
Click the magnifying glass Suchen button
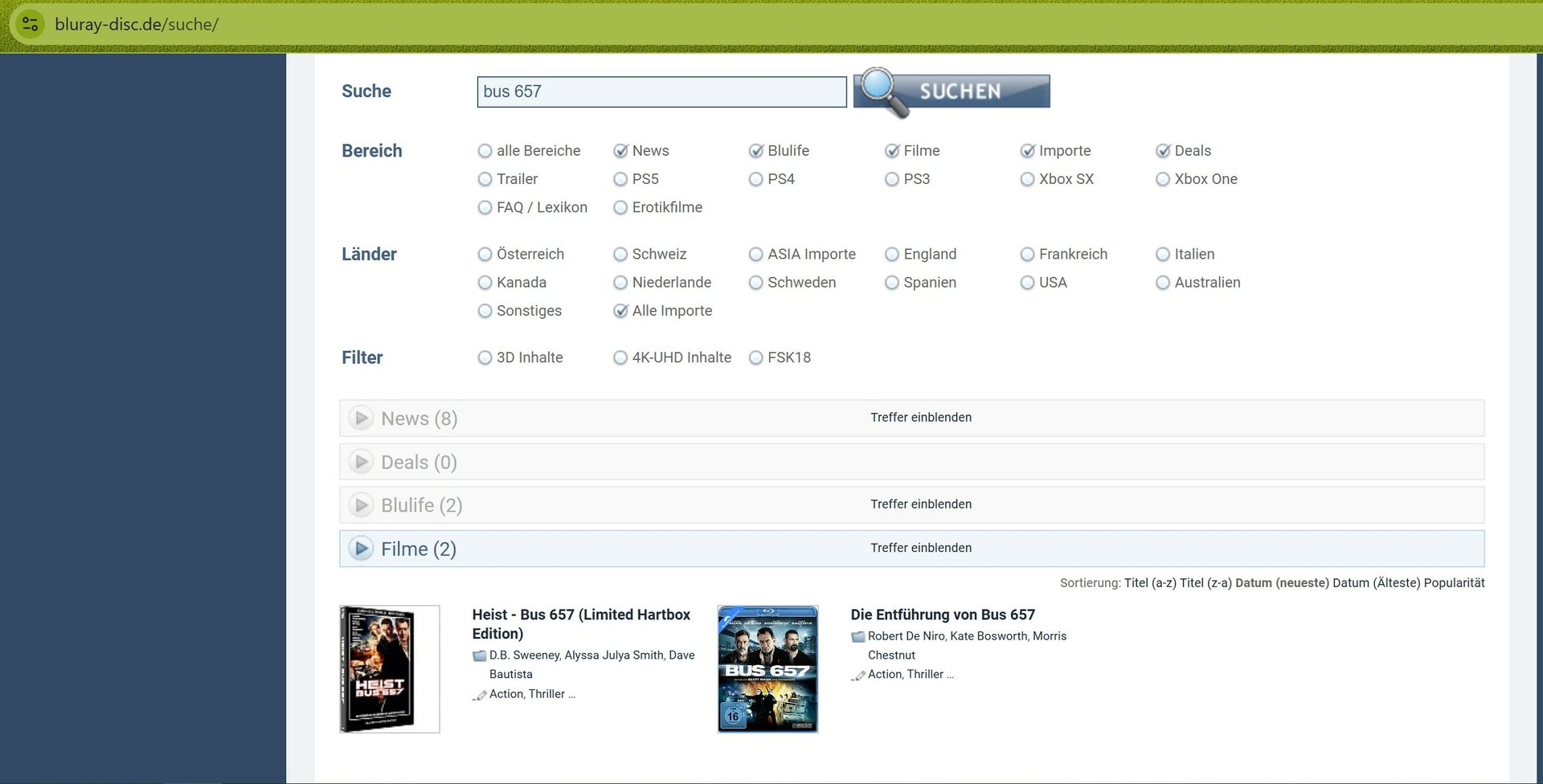point(952,92)
